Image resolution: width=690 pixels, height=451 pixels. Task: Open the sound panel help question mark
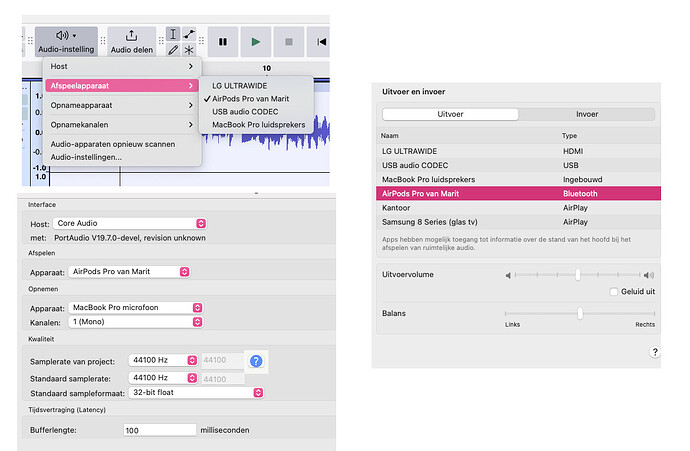pos(655,352)
